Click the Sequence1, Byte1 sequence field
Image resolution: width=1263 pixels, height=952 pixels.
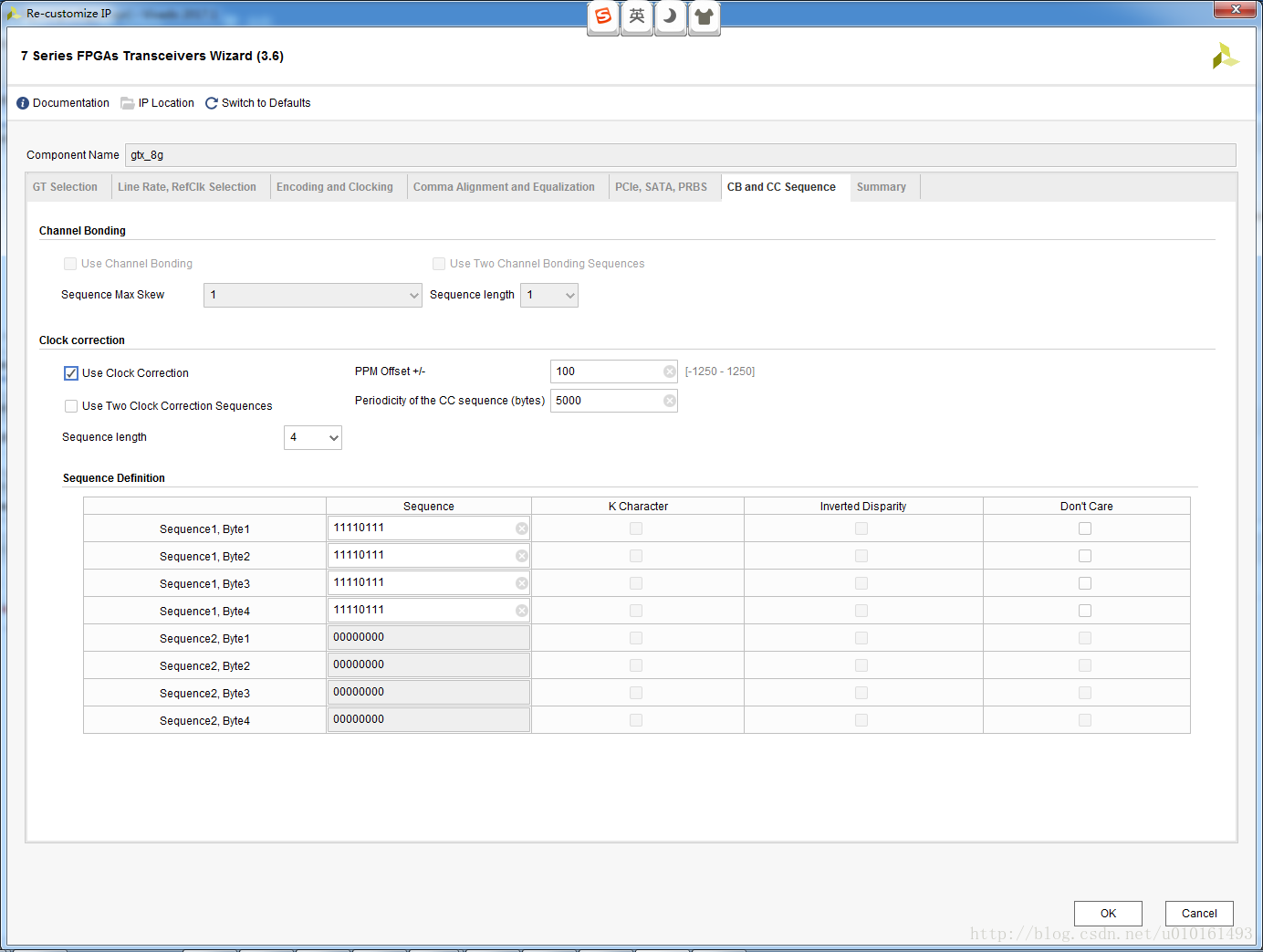pos(429,528)
